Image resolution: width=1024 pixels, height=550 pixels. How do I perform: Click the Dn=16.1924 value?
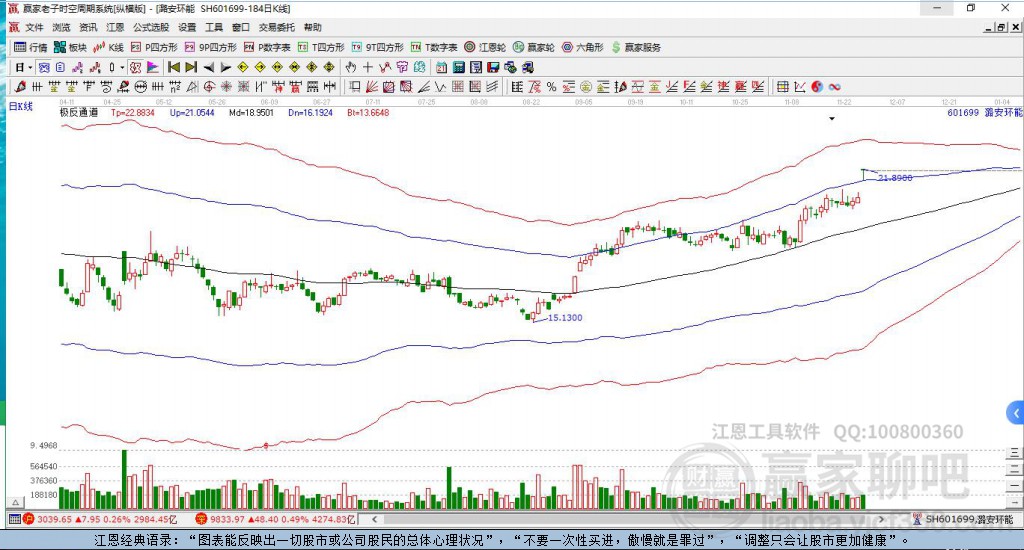310,112
